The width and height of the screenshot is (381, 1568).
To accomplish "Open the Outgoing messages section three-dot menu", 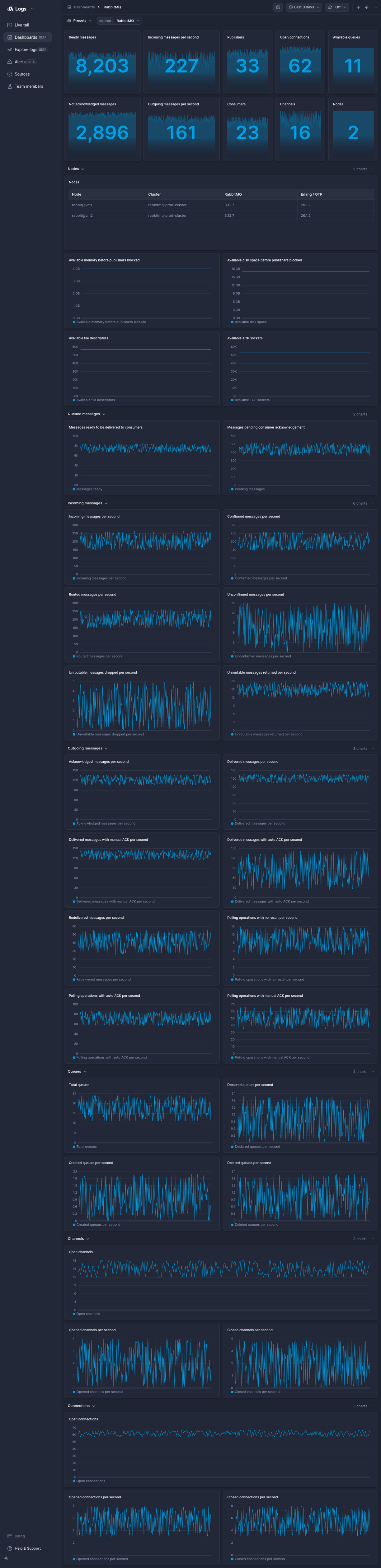I will [372, 748].
